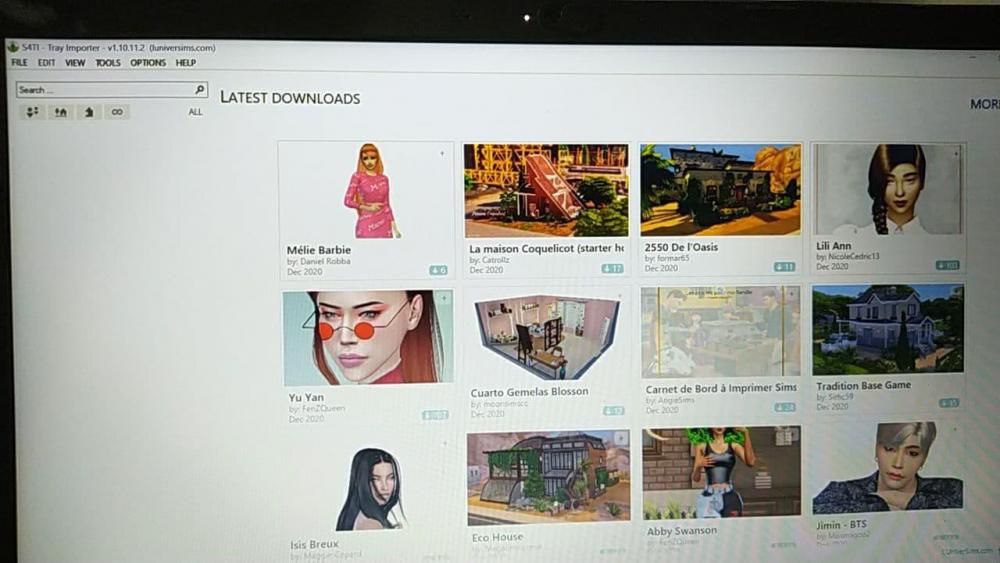Viewport: 1000px width, 563px height.
Task: Open the EDIT menu
Action: (46, 62)
